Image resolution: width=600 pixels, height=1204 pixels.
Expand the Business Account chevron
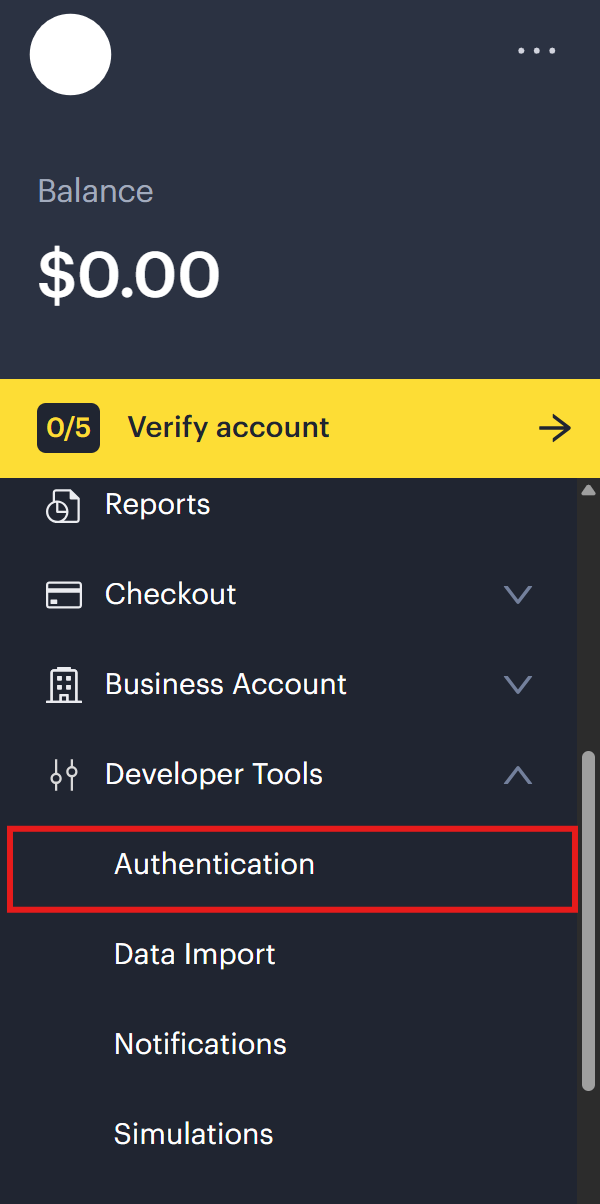click(518, 685)
